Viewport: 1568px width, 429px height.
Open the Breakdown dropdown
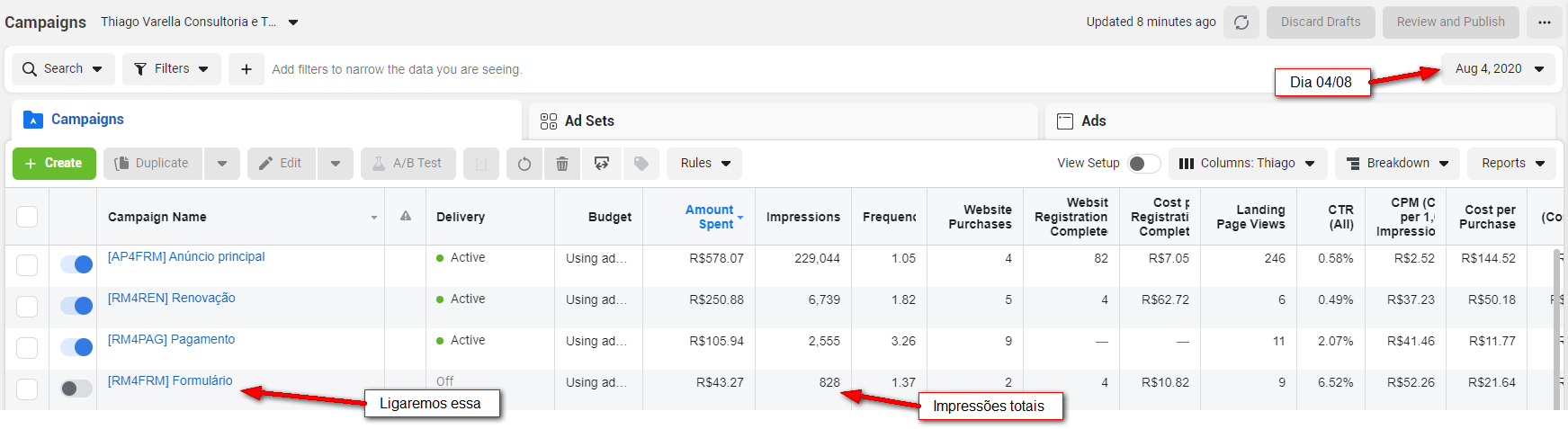(x=1397, y=164)
